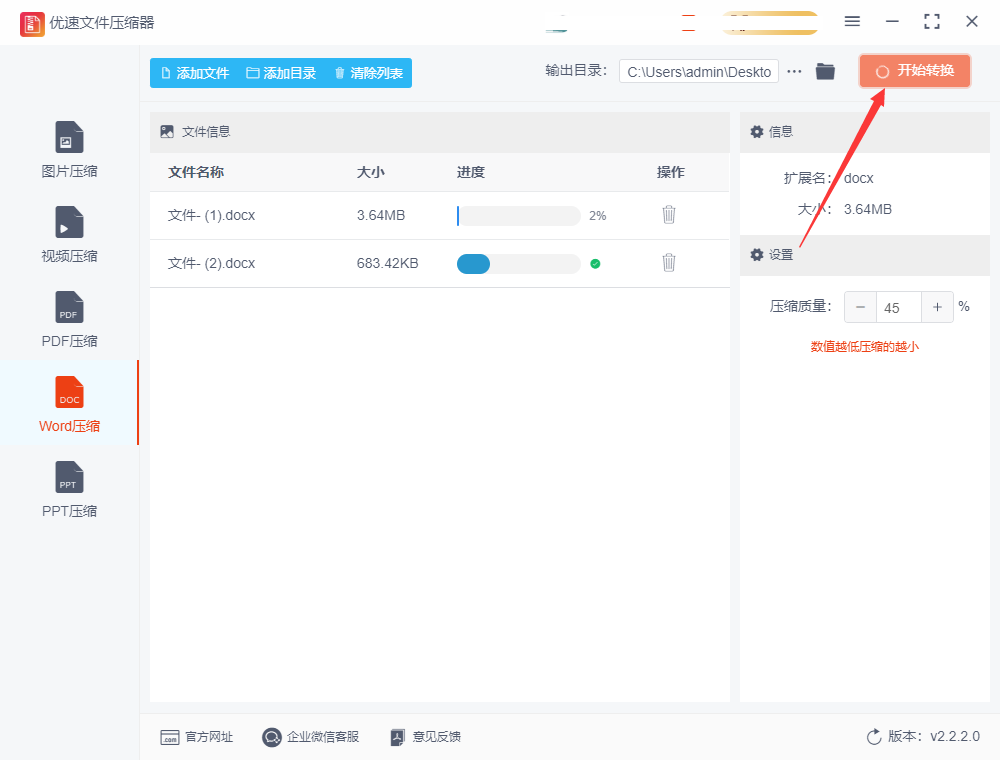1000x760 pixels.
Task: Click the green completed check for 文件- (2).docx
Action: (x=595, y=263)
